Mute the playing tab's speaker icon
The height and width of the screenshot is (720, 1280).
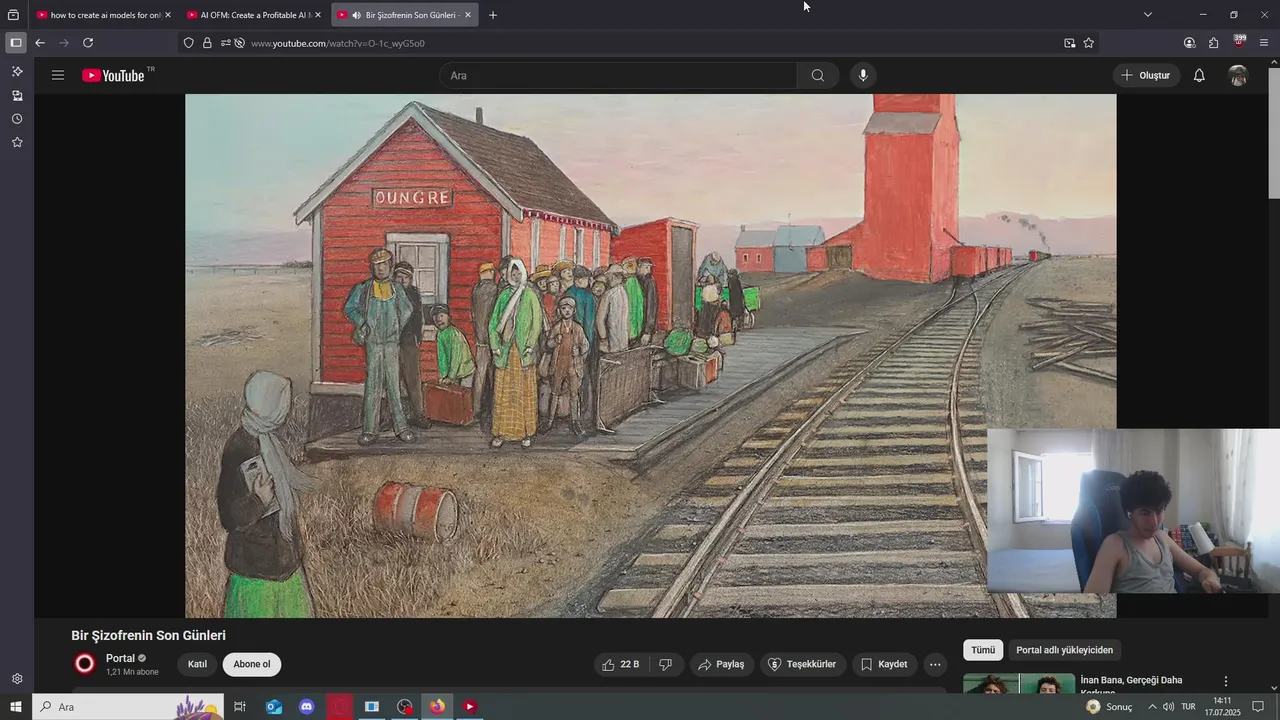coord(357,15)
